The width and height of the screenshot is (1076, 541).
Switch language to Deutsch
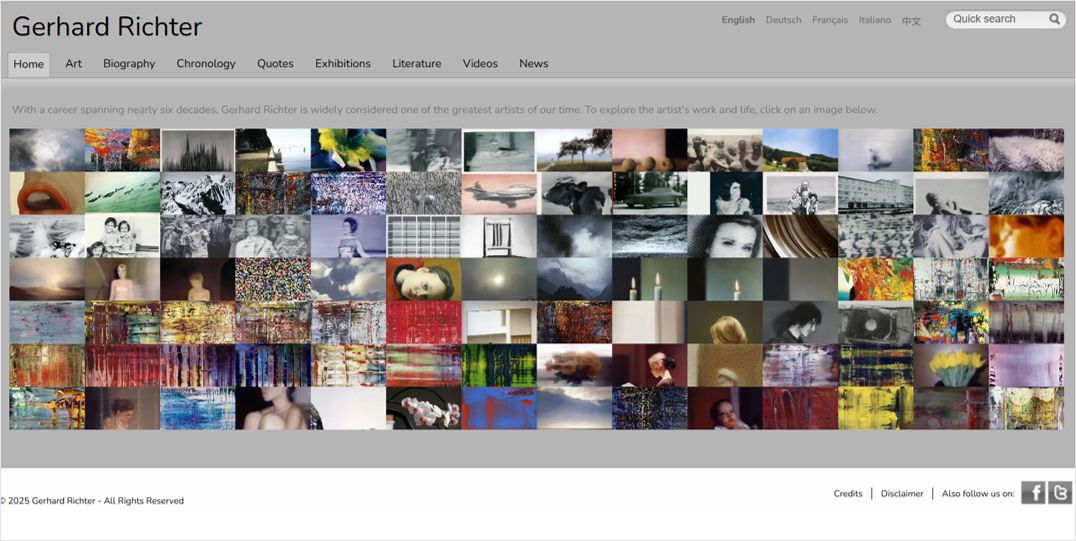coord(783,20)
